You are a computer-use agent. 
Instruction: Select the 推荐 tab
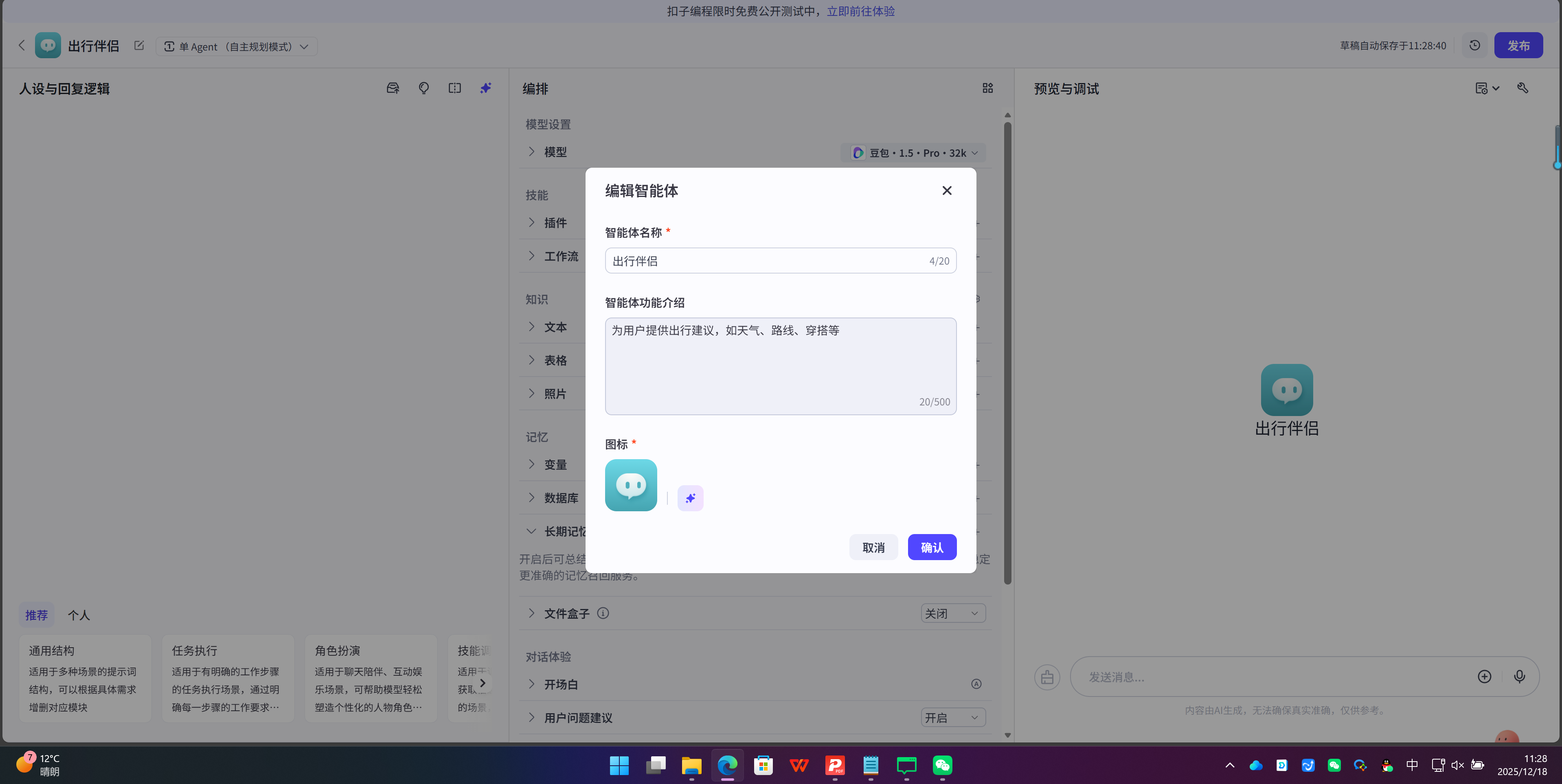click(36, 615)
